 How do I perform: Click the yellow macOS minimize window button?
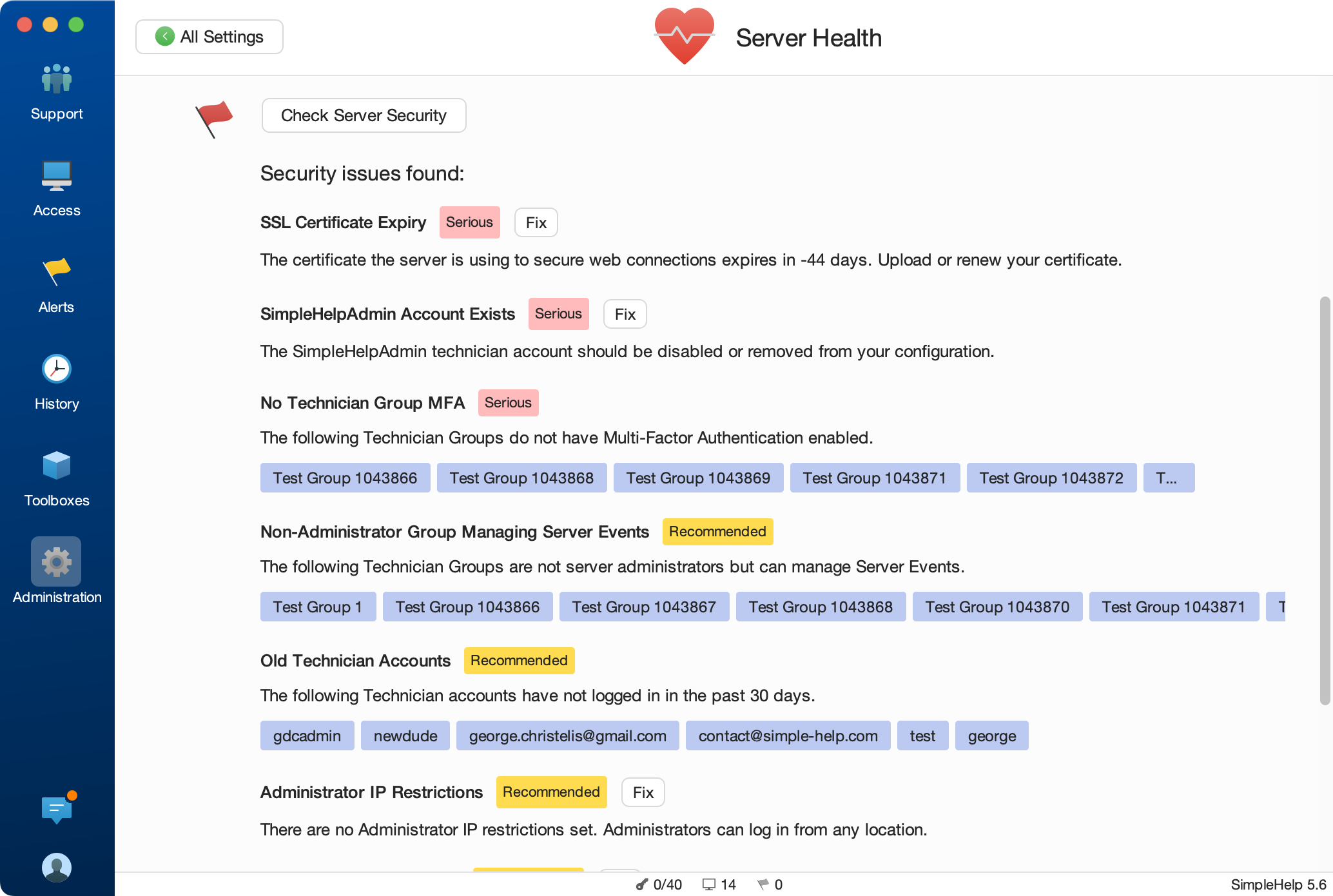pos(50,24)
